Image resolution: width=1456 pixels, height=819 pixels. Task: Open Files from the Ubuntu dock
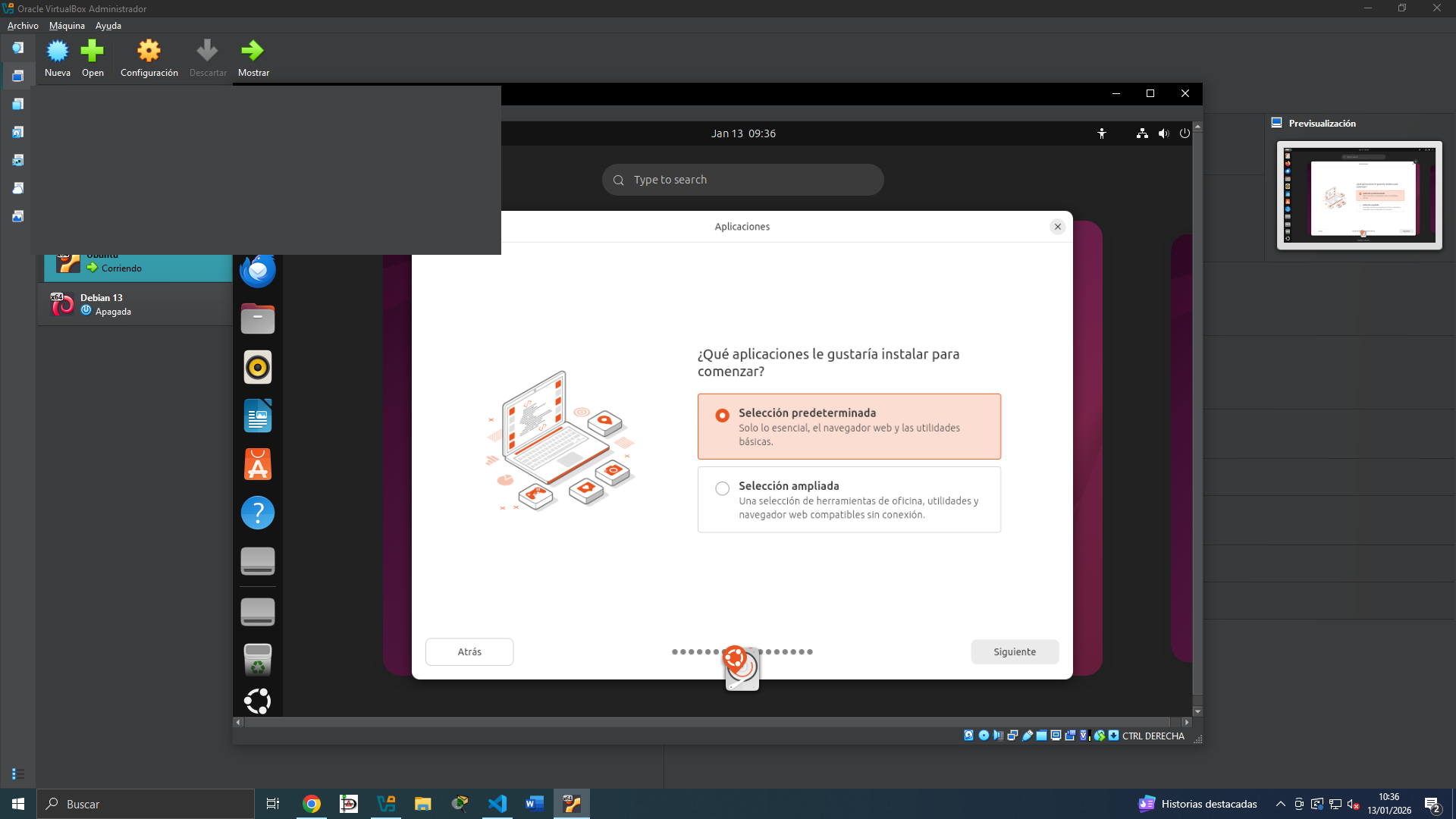tap(258, 319)
